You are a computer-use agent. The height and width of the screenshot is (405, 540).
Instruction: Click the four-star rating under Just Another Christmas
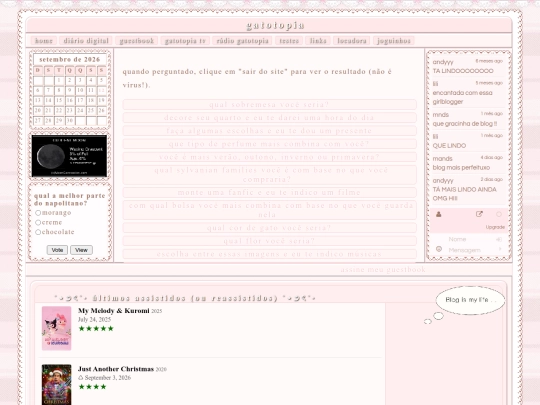(x=93, y=387)
